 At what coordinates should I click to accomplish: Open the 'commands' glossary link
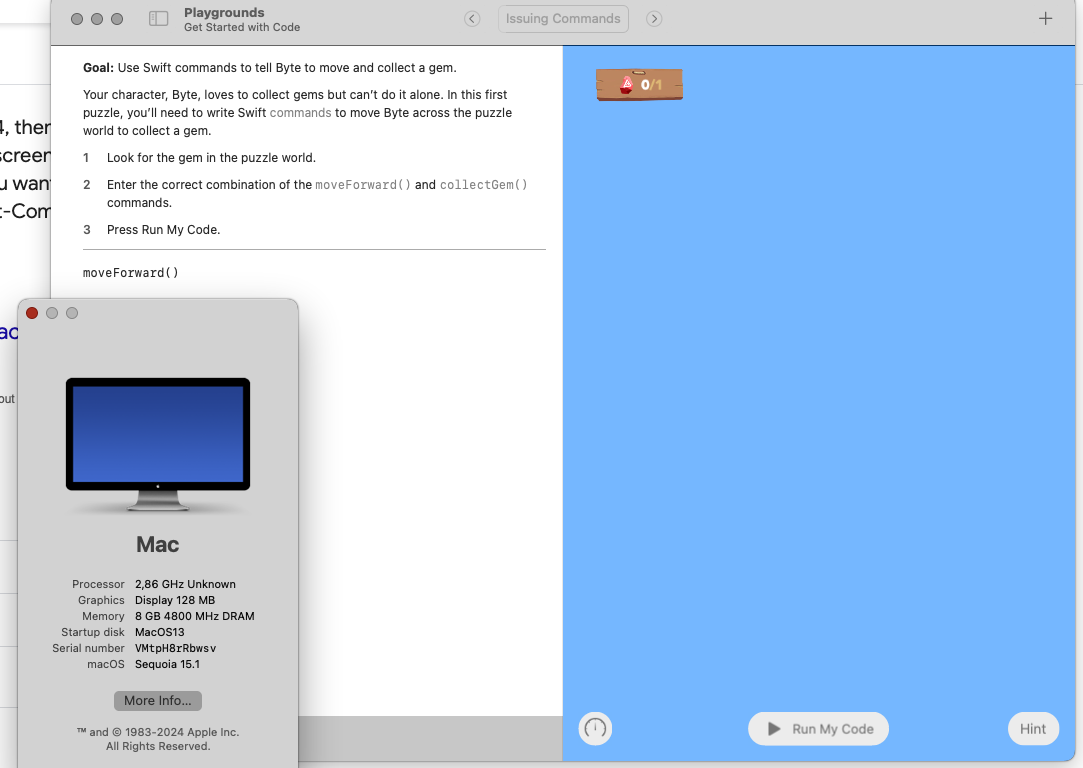pyautogui.click(x=300, y=113)
